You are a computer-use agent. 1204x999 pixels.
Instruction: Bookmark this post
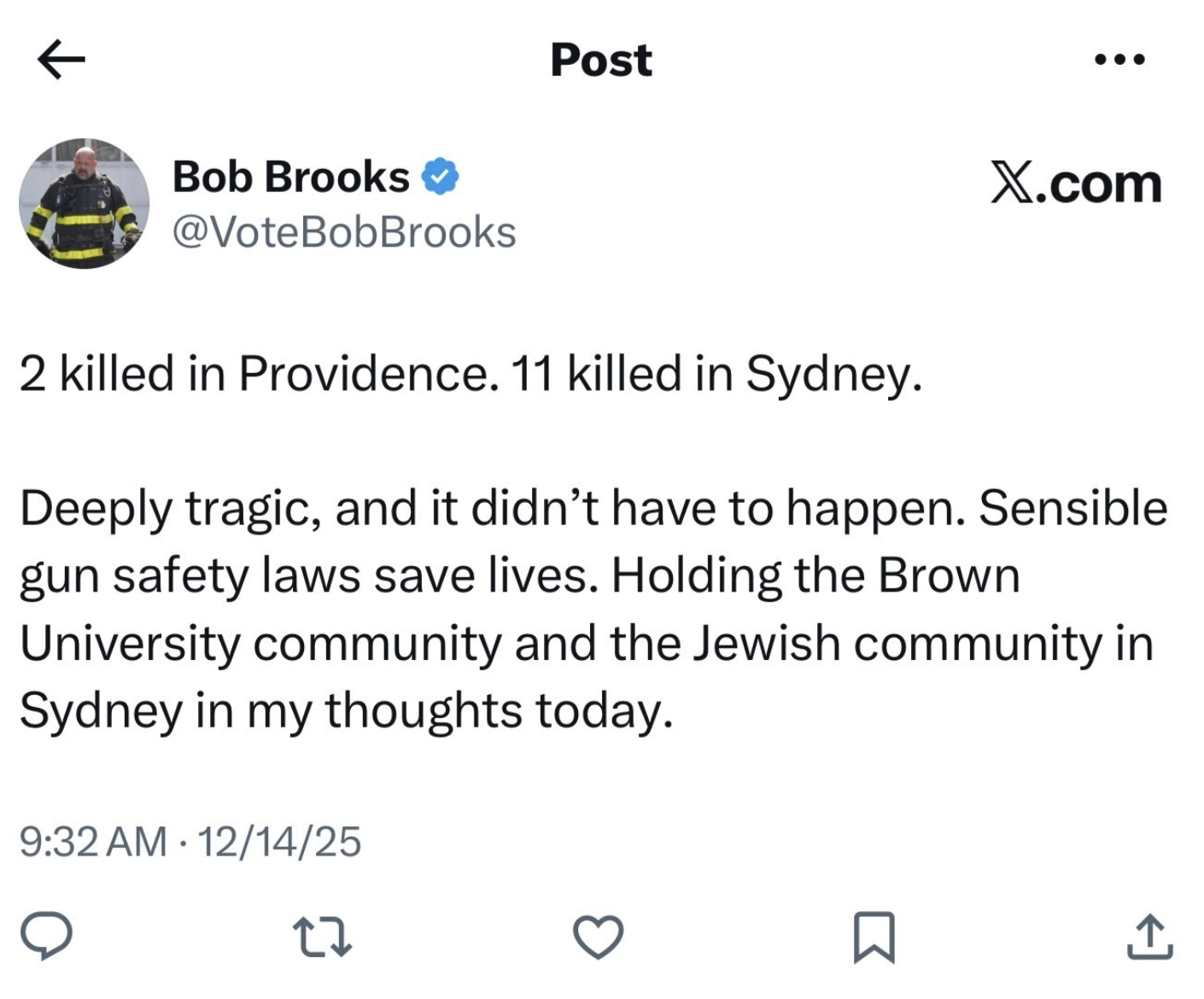click(874, 937)
